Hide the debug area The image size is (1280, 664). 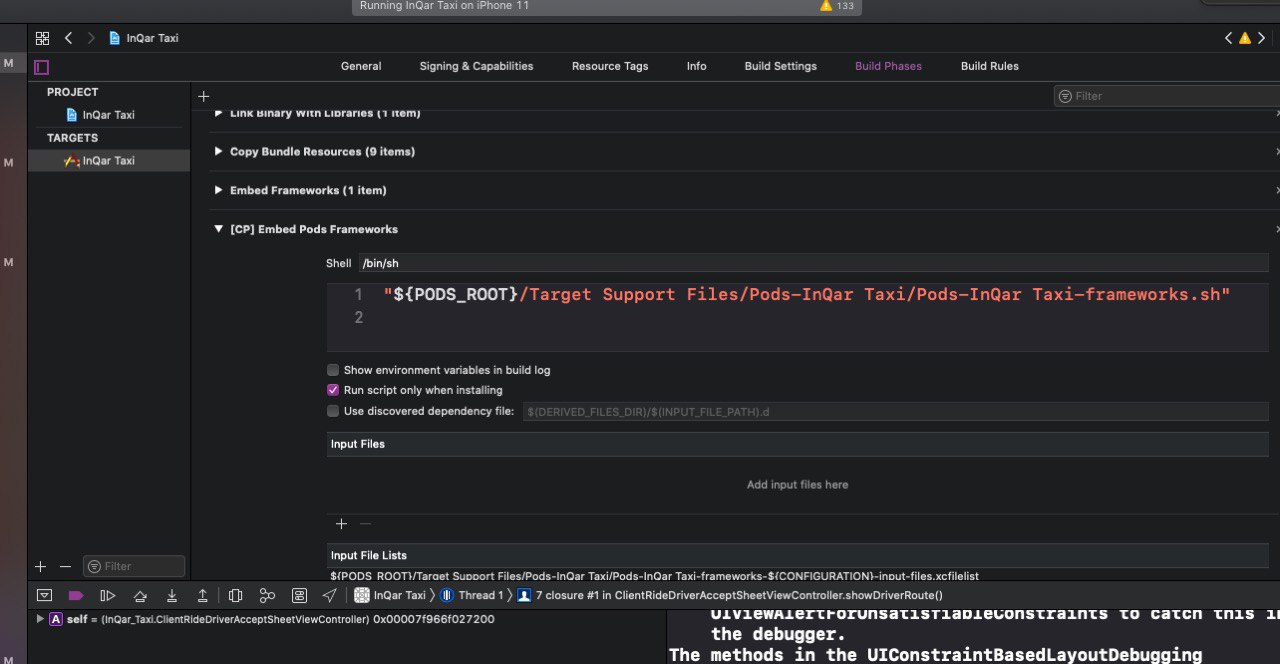(x=44, y=595)
